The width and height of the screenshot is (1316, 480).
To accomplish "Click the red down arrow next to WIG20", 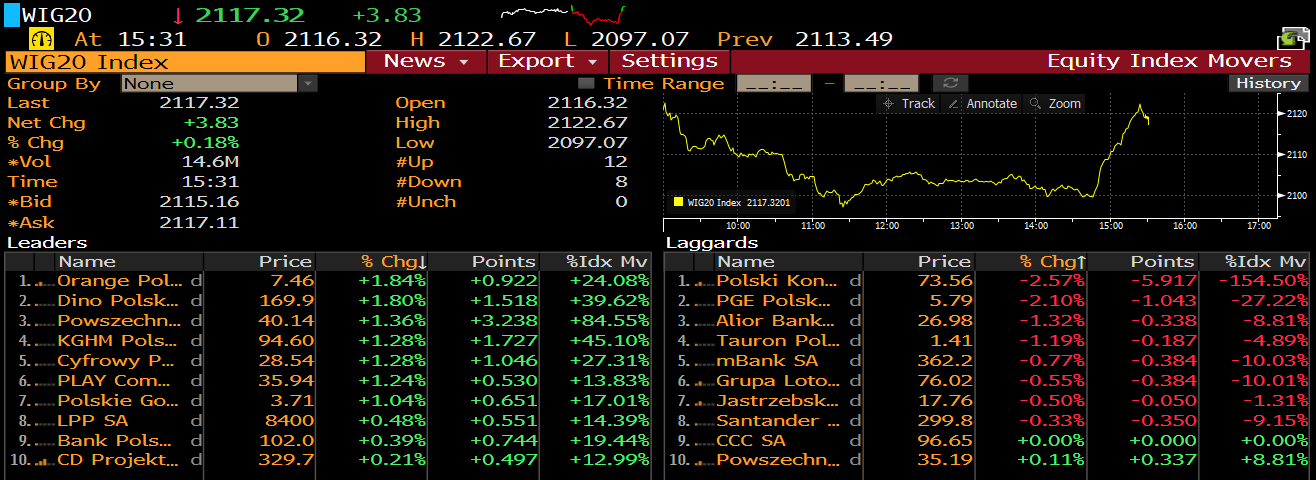I will [x=178, y=15].
